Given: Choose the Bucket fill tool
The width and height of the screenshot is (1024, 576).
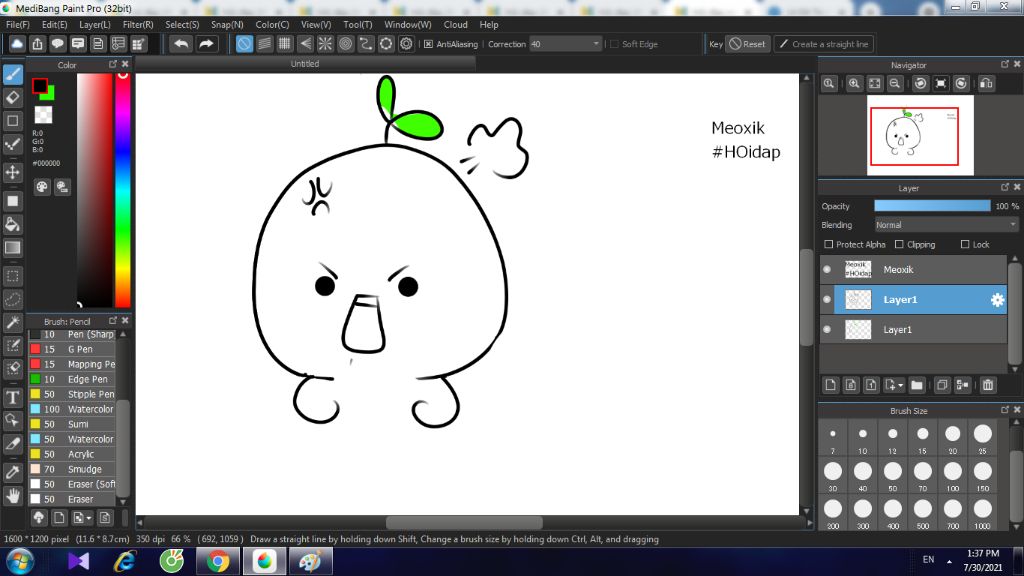Looking at the screenshot, I should [12, 225].
